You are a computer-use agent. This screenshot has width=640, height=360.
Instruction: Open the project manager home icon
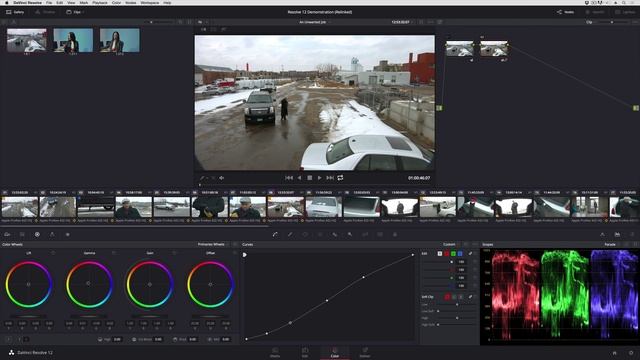[614, 353]
